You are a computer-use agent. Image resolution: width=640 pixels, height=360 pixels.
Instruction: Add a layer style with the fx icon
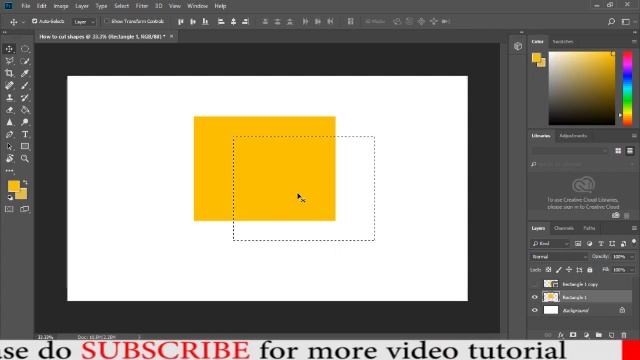pyautogui.click(x=560, y=335)
